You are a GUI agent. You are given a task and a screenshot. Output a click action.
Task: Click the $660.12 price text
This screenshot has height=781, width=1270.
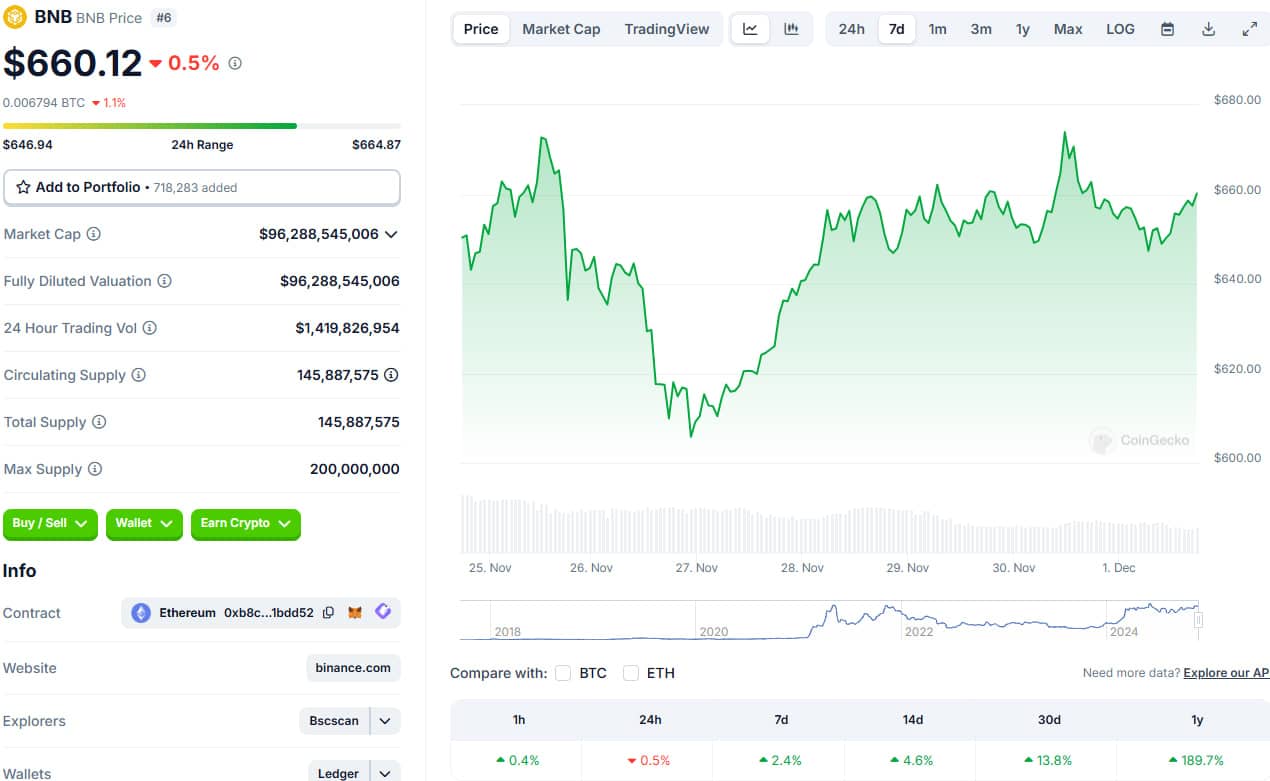(x=73, y=63)
